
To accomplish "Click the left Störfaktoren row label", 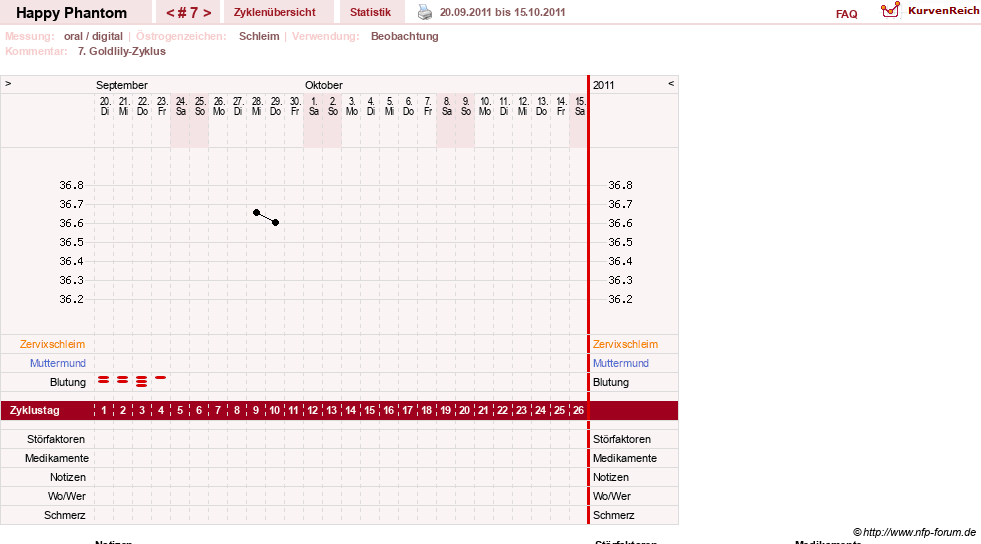I will [x=56, y=440].
